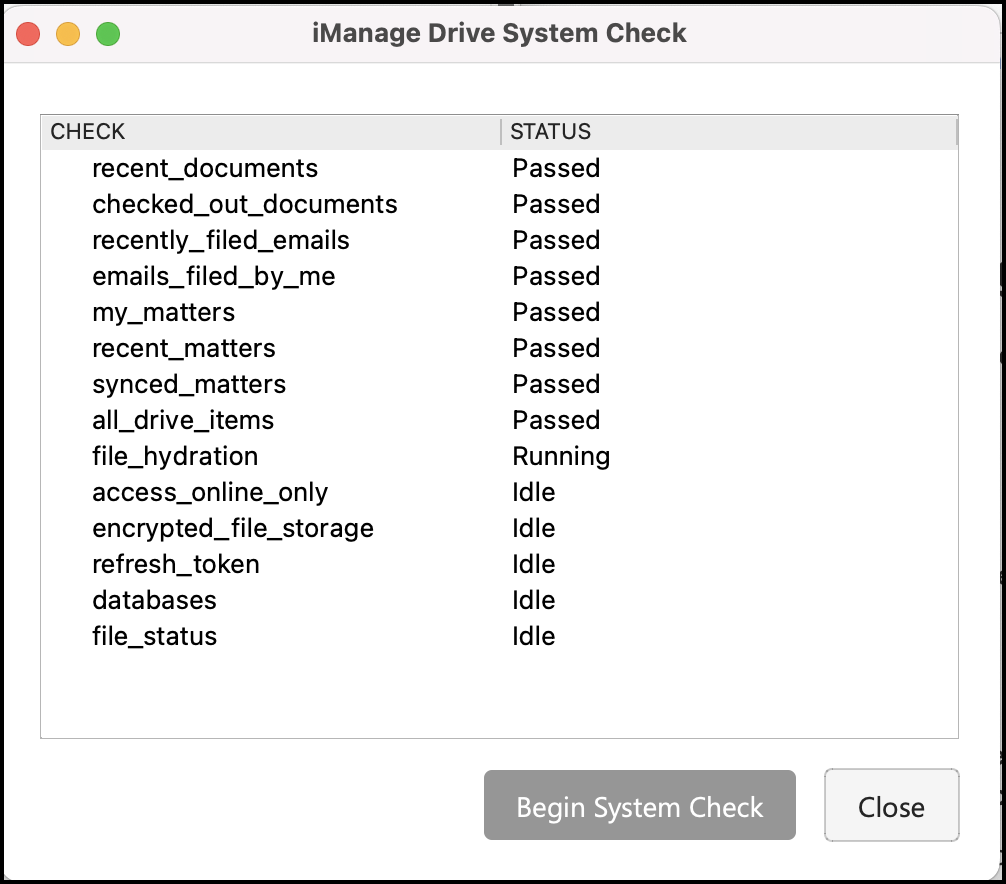Zoom window with the green button
Screen dimensions: 1006x884
pyautogui.click(x=108, y=34)
